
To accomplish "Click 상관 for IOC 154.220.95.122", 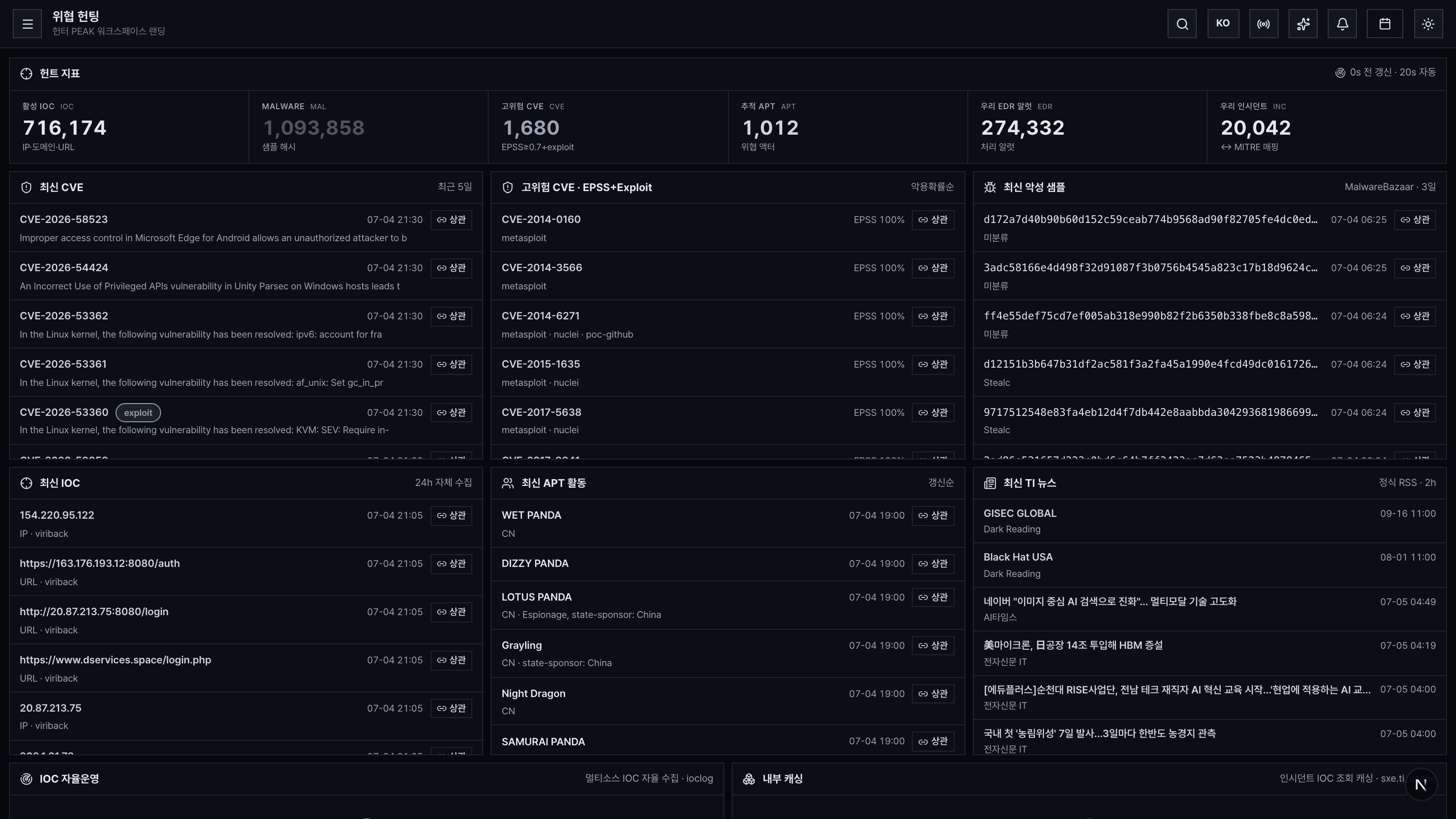I will 451,516.
